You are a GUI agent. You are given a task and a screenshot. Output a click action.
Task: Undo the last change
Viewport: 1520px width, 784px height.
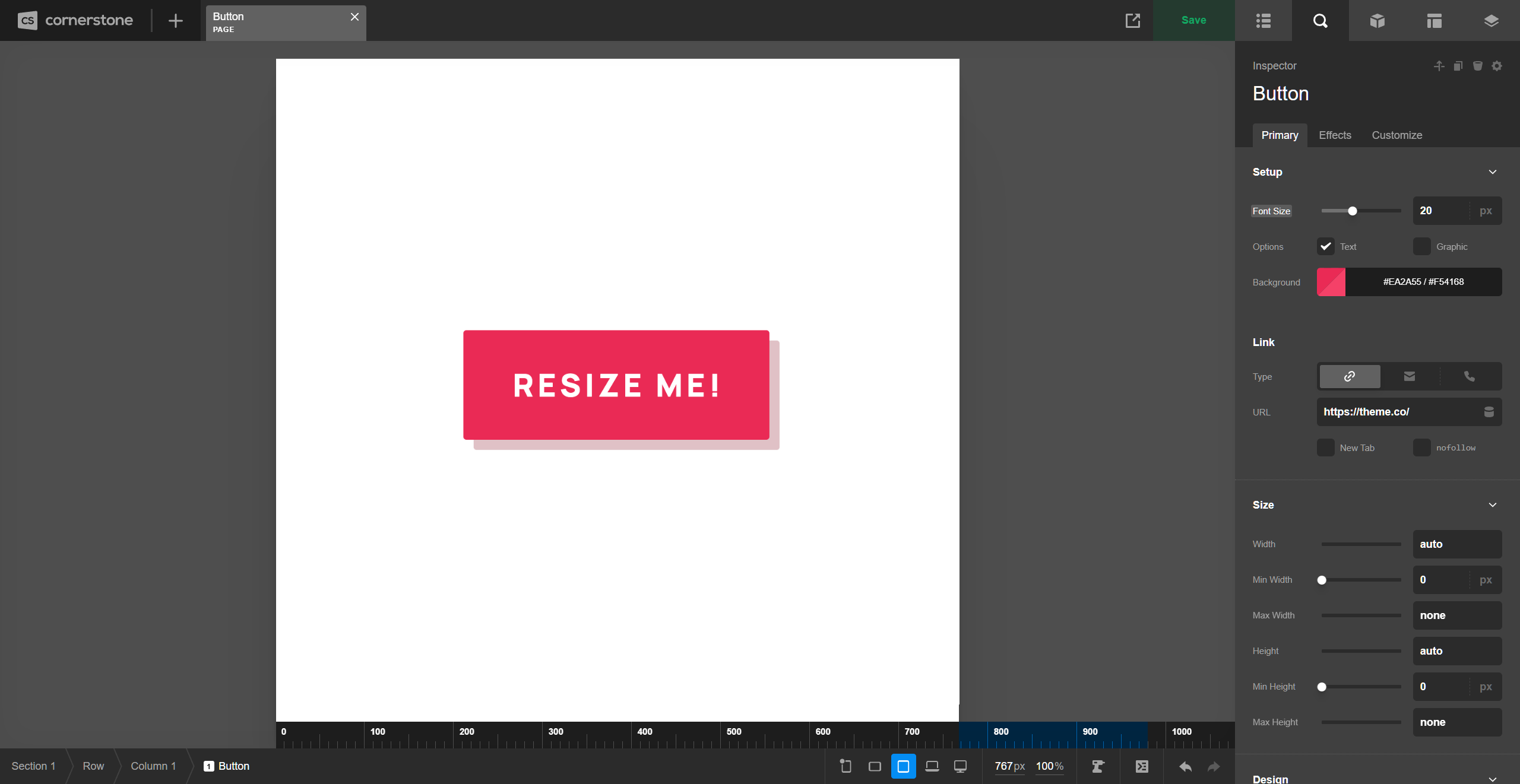[1185, 766]
